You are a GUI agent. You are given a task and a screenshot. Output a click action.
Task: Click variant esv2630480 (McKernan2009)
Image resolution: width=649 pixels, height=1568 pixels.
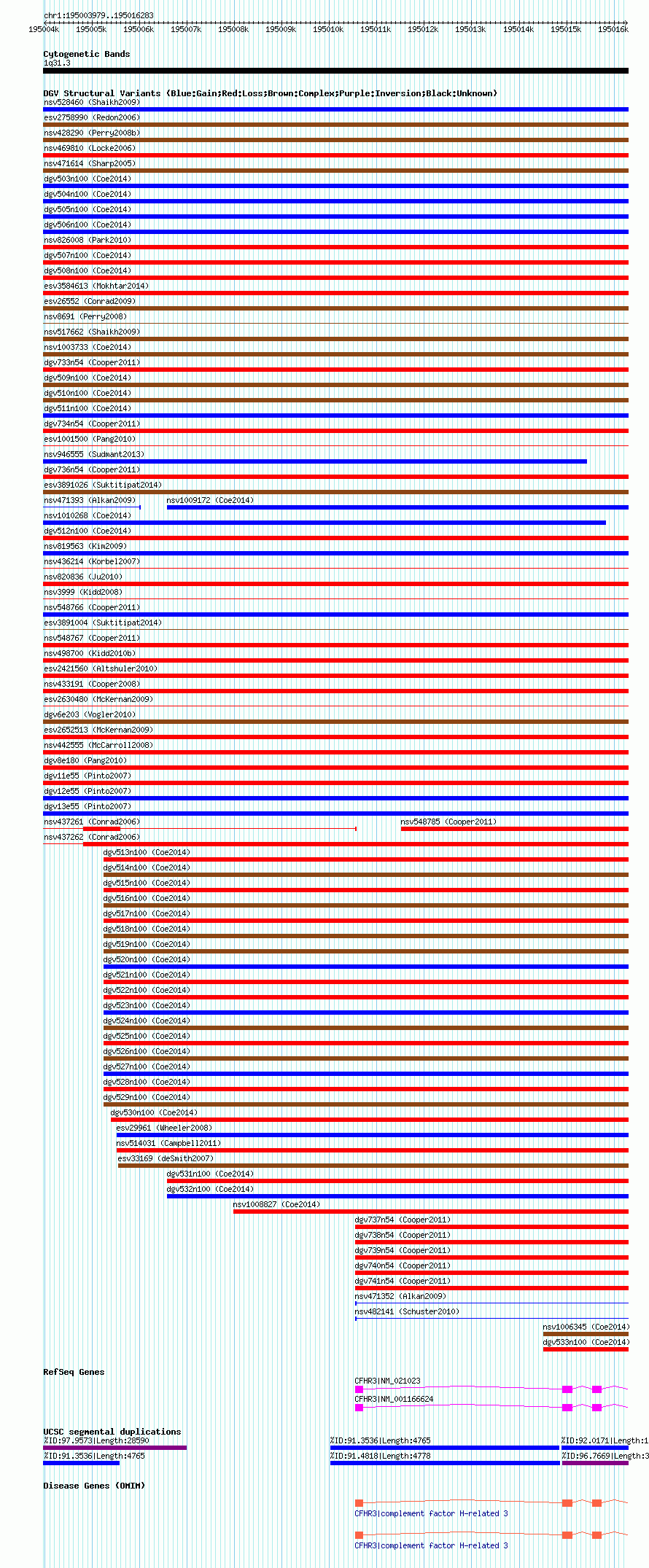click(98, 699)
